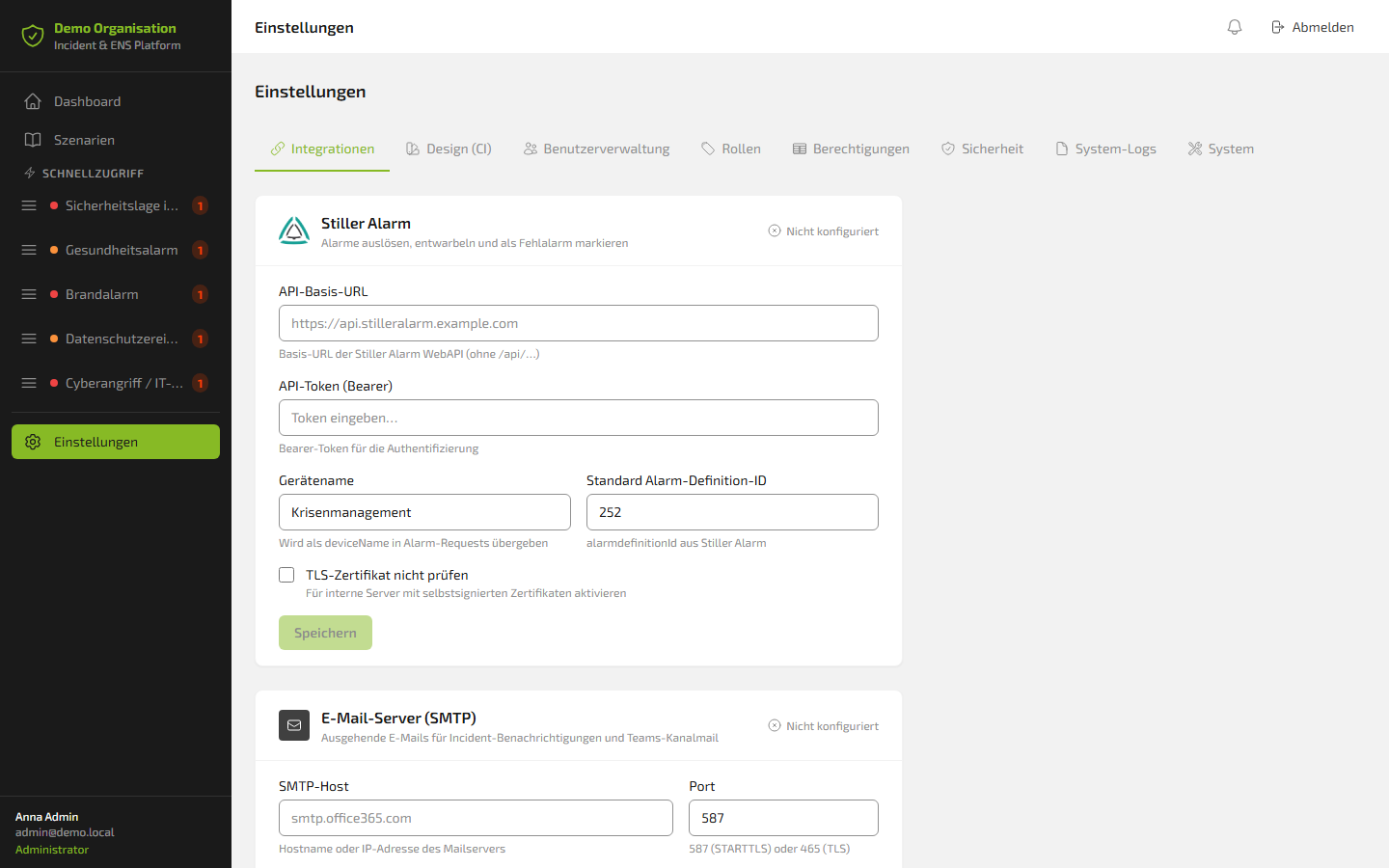Click the Stiller Alarm bell logo
1389x868 pixels.
pos(294,231)
